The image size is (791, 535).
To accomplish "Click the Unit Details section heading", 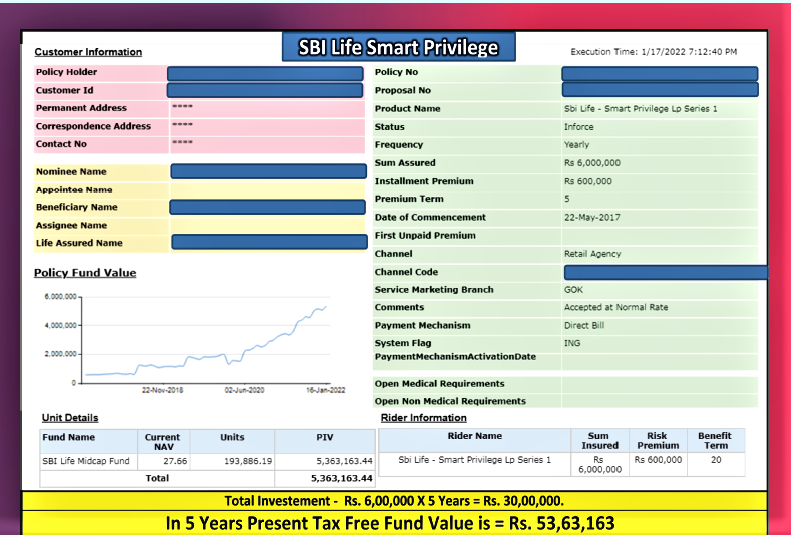I will [x=70, y=418].
